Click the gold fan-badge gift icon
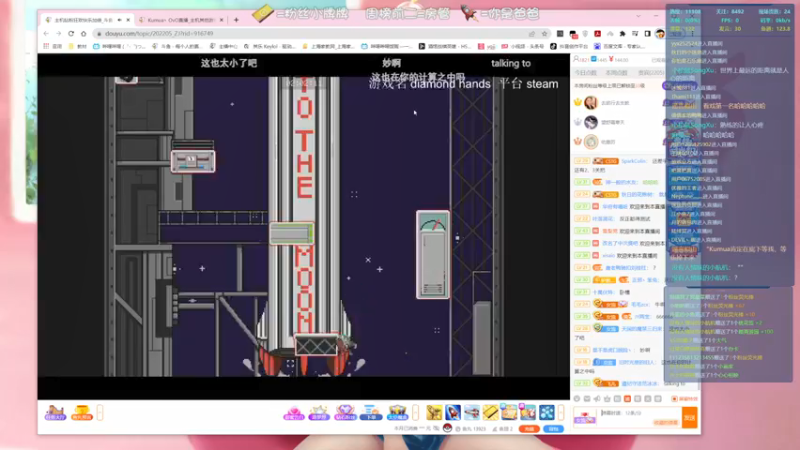800x450 pixels. click(x=490, y=412)
